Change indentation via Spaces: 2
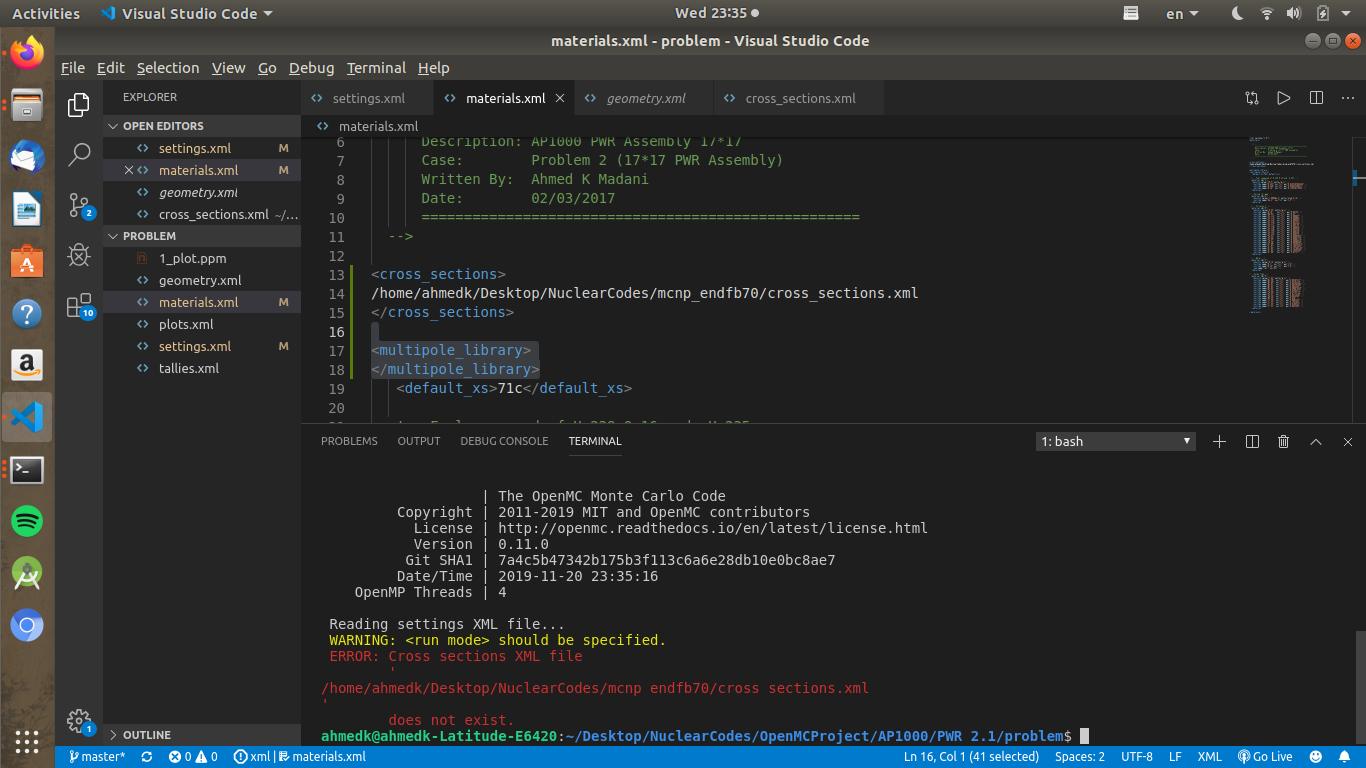Viewport: 1366px width, 768px height. click(x=1080, y=757)
